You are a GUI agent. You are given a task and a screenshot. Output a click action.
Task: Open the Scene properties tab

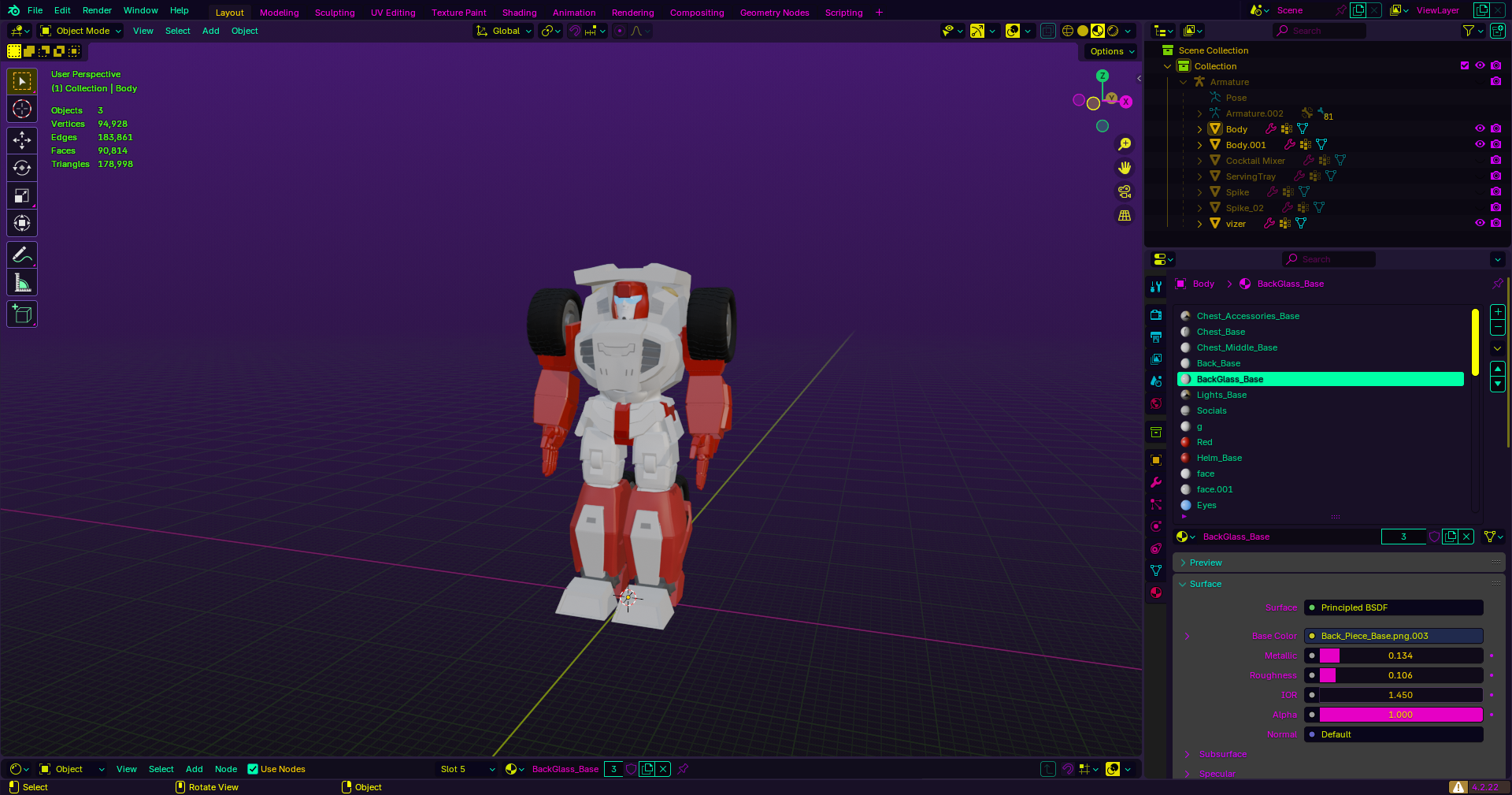click(x=1156, y=381)
